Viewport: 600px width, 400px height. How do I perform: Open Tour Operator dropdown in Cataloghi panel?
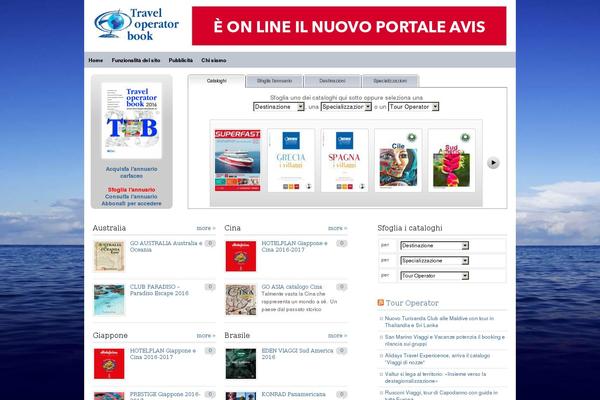pos(413,107)
